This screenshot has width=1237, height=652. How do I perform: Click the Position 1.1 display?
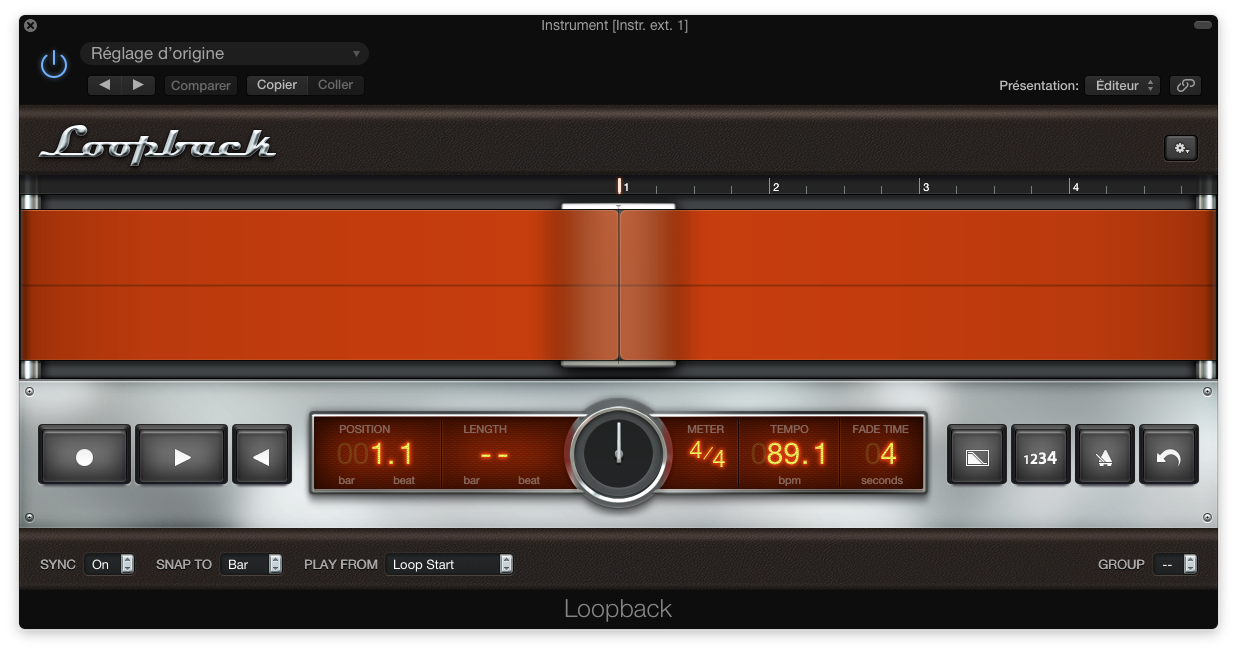coord(377,455)
